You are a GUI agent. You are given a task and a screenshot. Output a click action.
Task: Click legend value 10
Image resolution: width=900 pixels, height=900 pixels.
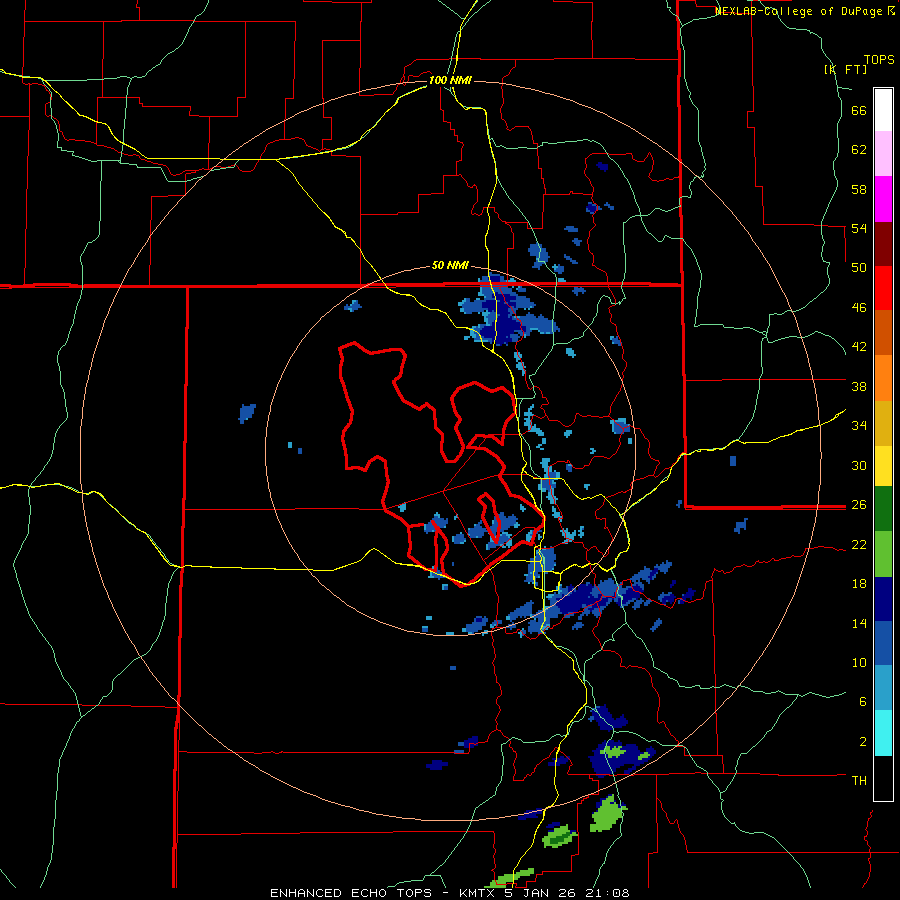pyautogui.click(x=859, y=662)
